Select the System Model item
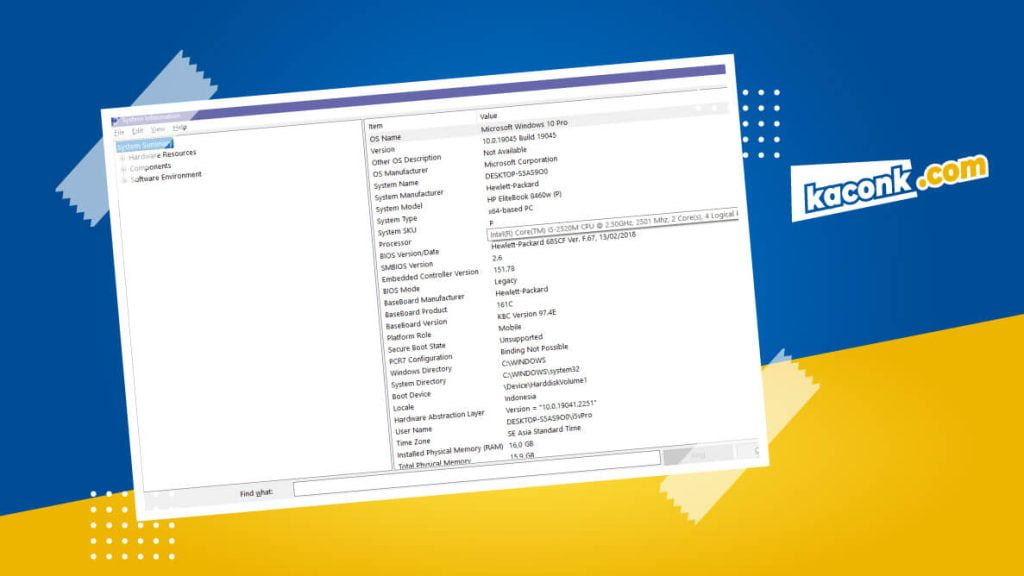 (399, 208)
